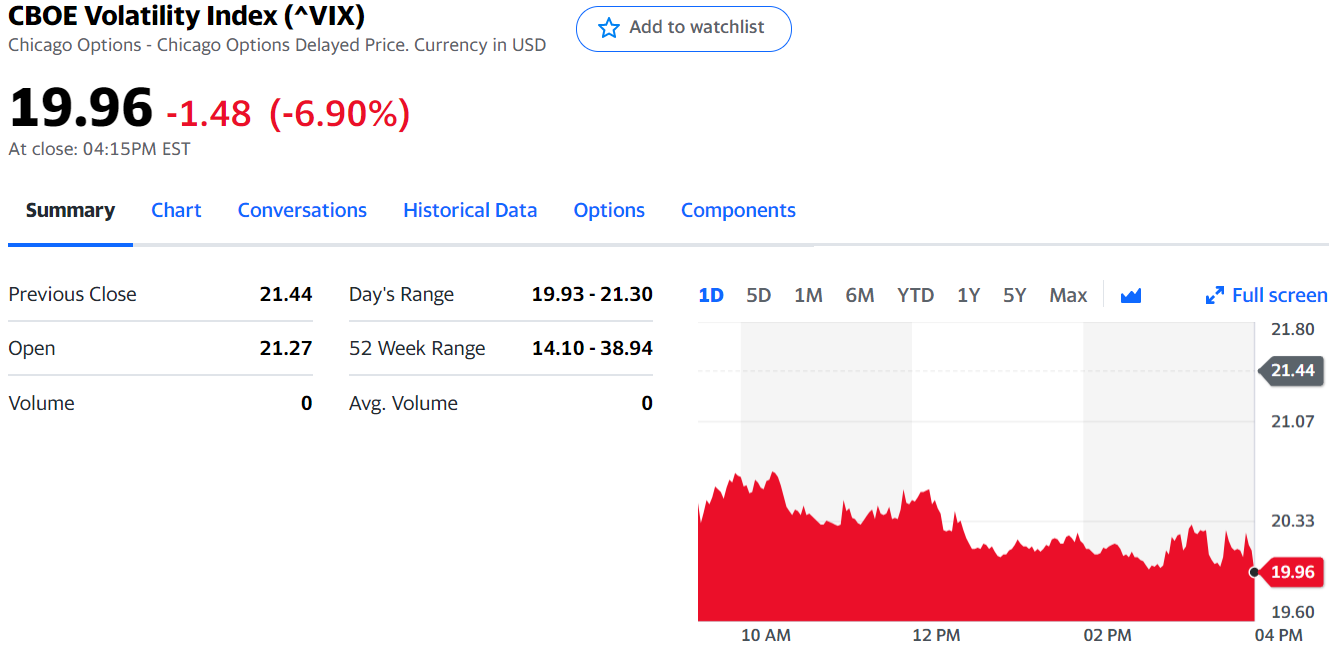This screenshot has height=650, width=1329.
Task: Click the Avg. Volume label
Action: pos(403,403)
